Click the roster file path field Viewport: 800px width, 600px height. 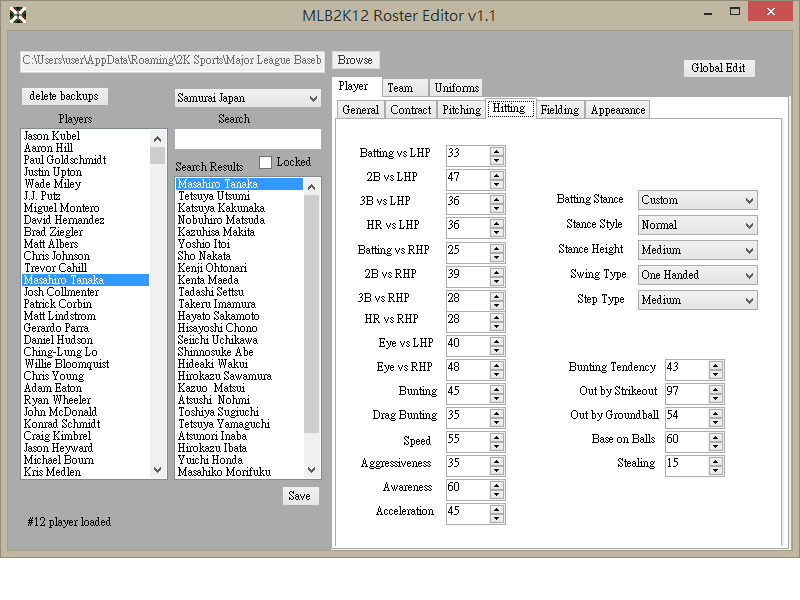click(x=172, y=61)
